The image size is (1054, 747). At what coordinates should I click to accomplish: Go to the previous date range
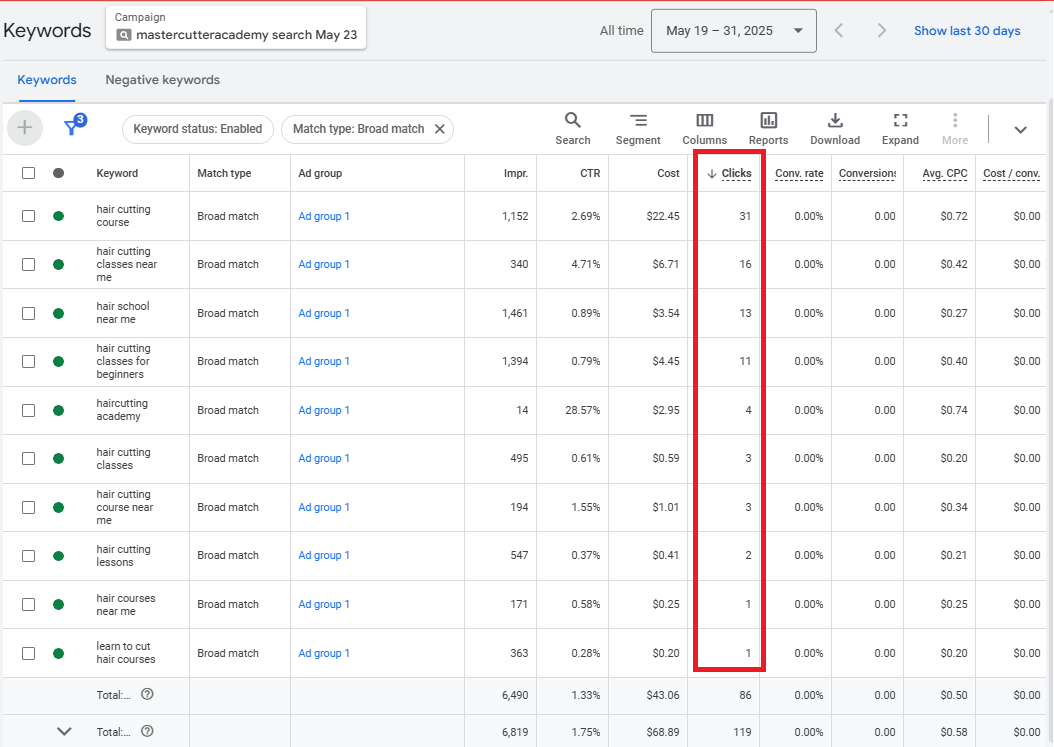pos(838,30)
